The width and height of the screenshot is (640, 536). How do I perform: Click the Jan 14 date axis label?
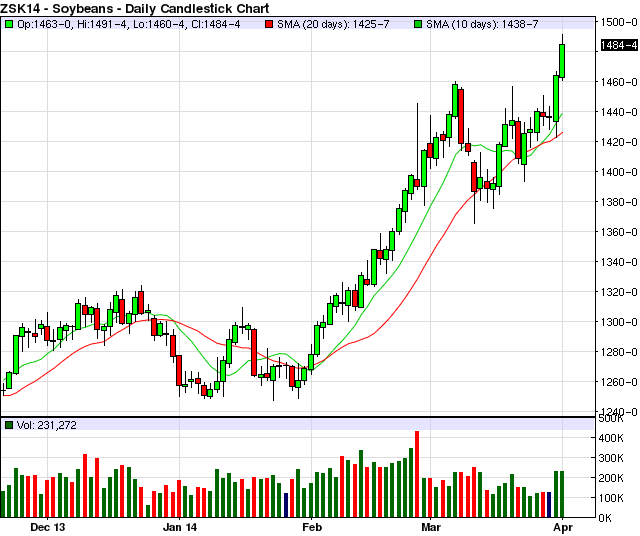click(x=180, y=527)
